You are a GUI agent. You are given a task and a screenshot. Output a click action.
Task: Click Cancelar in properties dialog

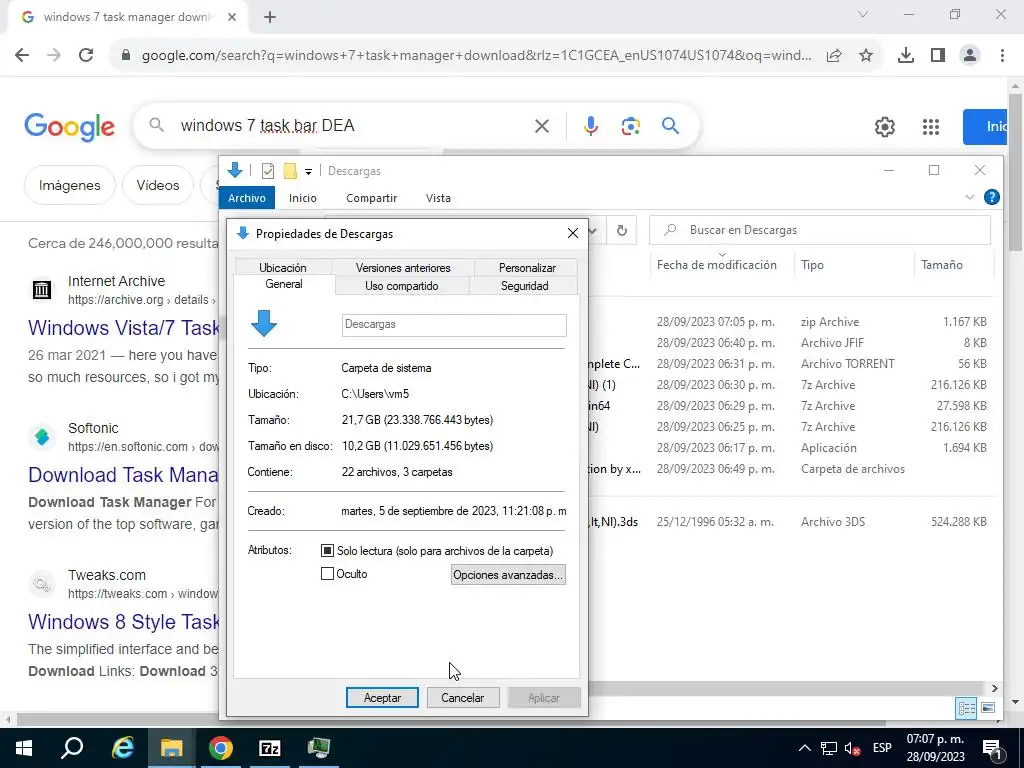[x=462, y=697]
